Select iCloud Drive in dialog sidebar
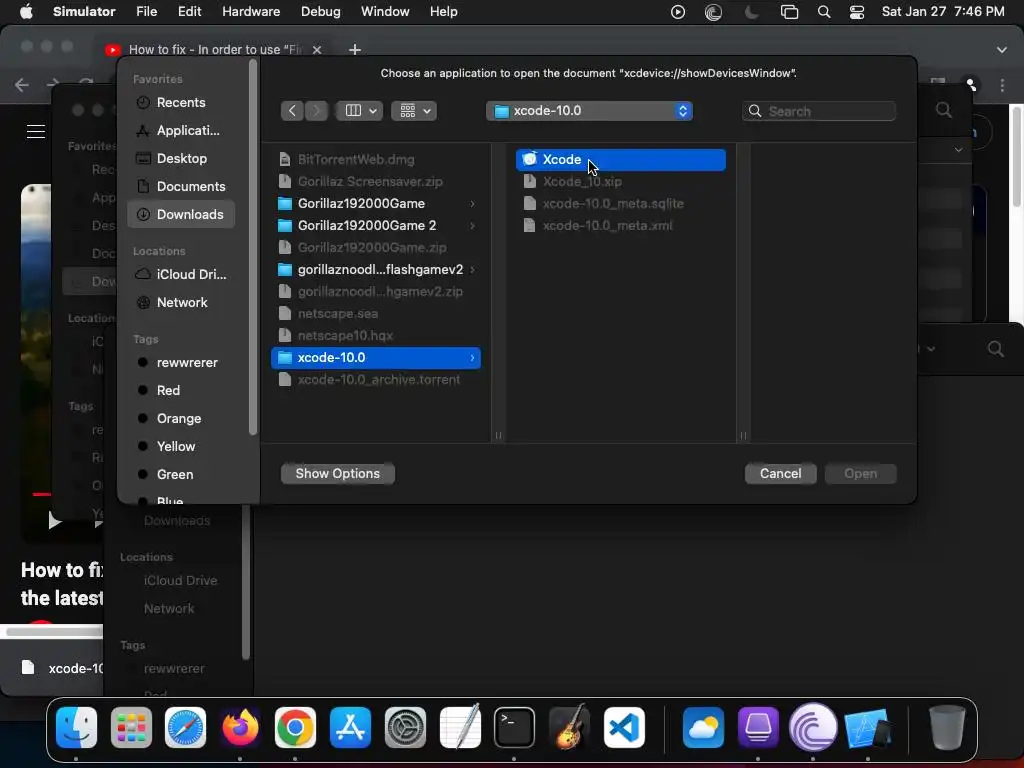 [x=181, y=275]
